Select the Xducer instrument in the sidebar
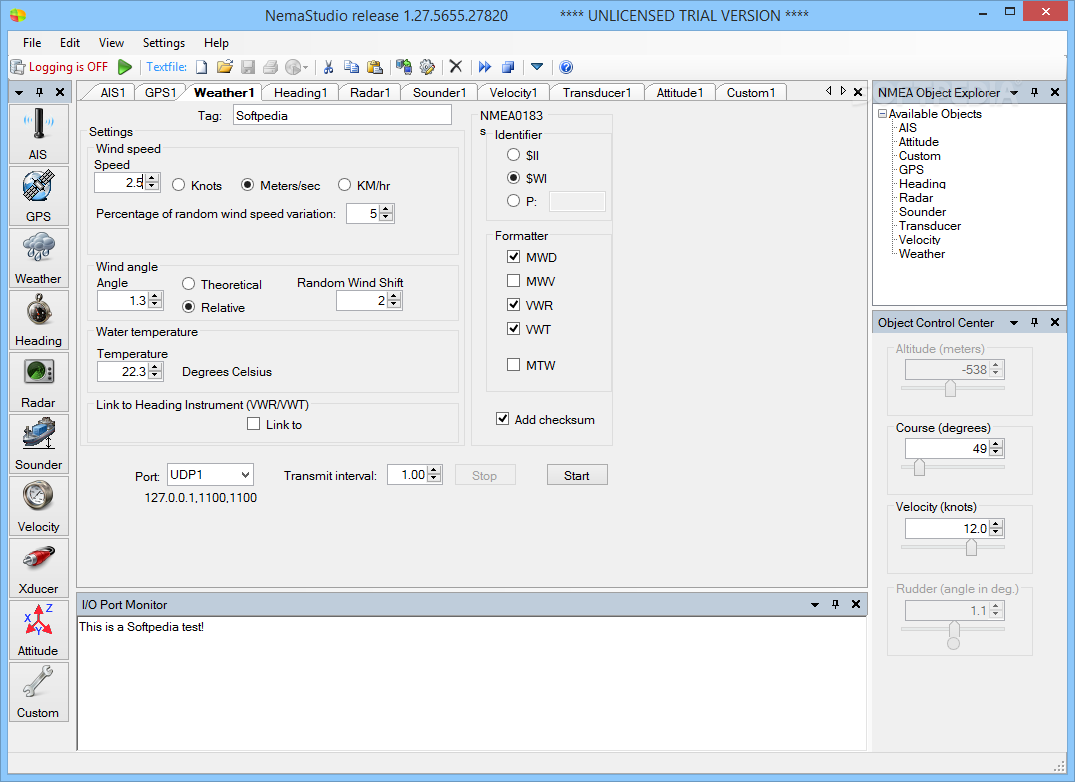Screen dimensions: 1075x782 click(x=38, y=567)
